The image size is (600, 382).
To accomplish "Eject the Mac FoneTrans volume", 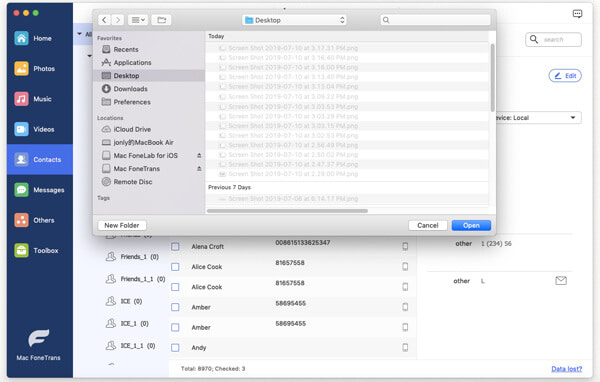I will pos(199,168).
